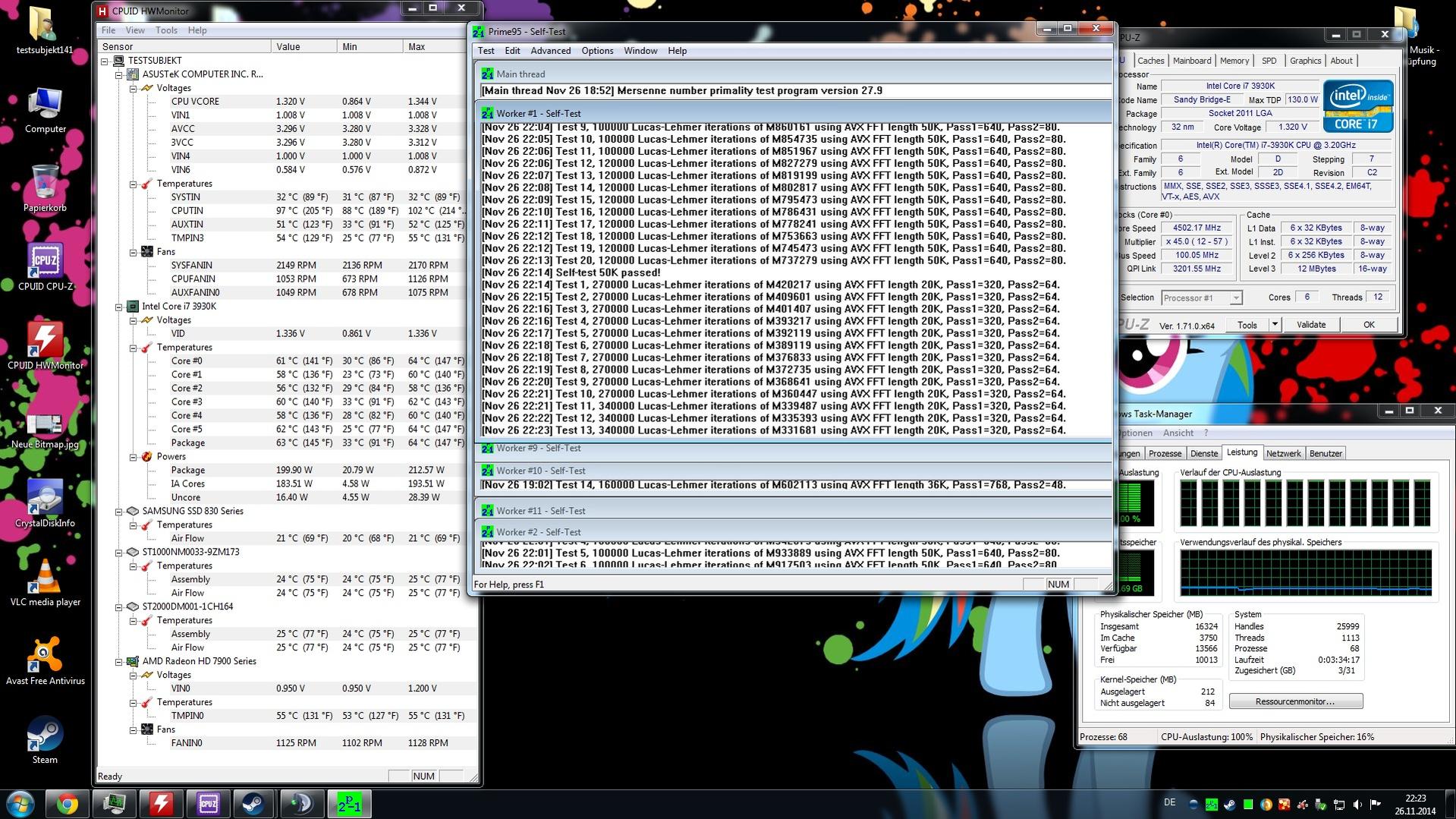Switch to CPU-Z taskbar button
Image resolution: width=1456 pixels, height=819 pixels.
point(208,804)
